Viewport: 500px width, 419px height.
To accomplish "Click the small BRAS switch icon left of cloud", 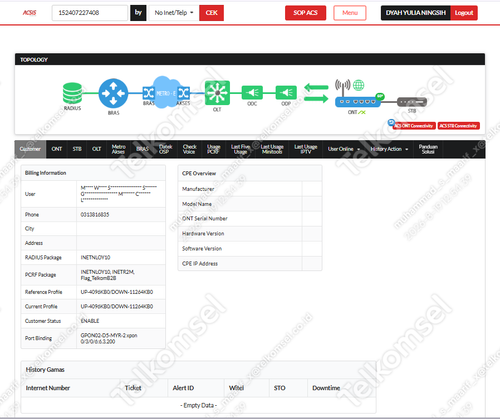I will (148, 93).
